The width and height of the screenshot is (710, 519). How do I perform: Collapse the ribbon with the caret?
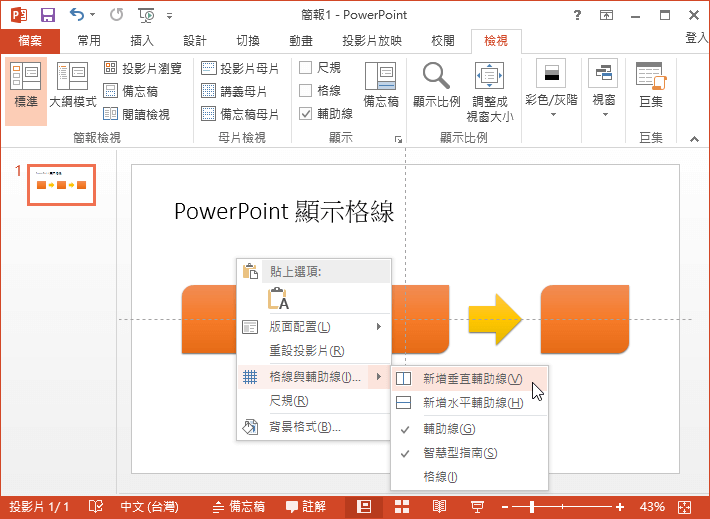pyautogui.click(x=694, y=139)
